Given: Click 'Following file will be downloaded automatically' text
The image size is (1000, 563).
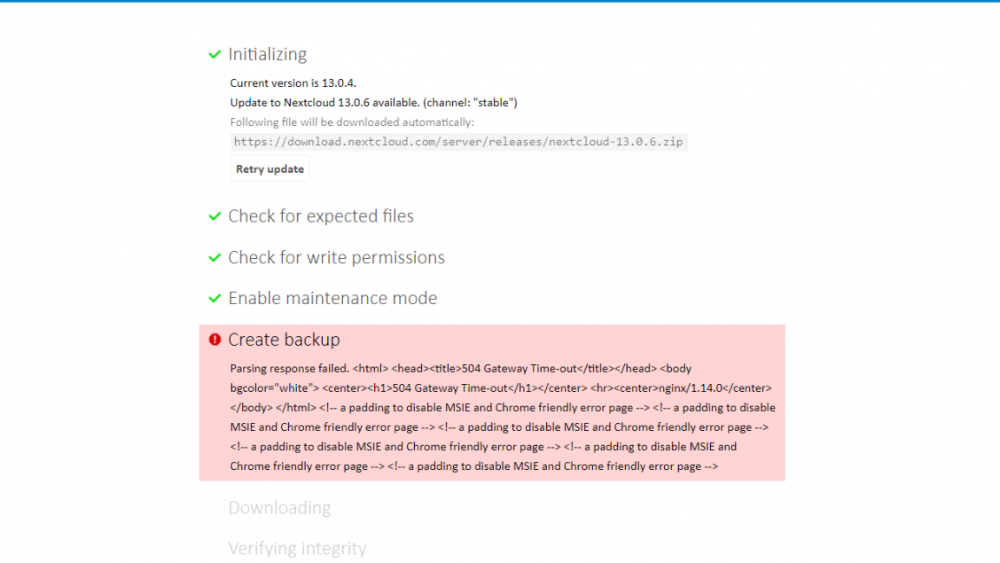Looking at the screenshot, I should (352, 122).
